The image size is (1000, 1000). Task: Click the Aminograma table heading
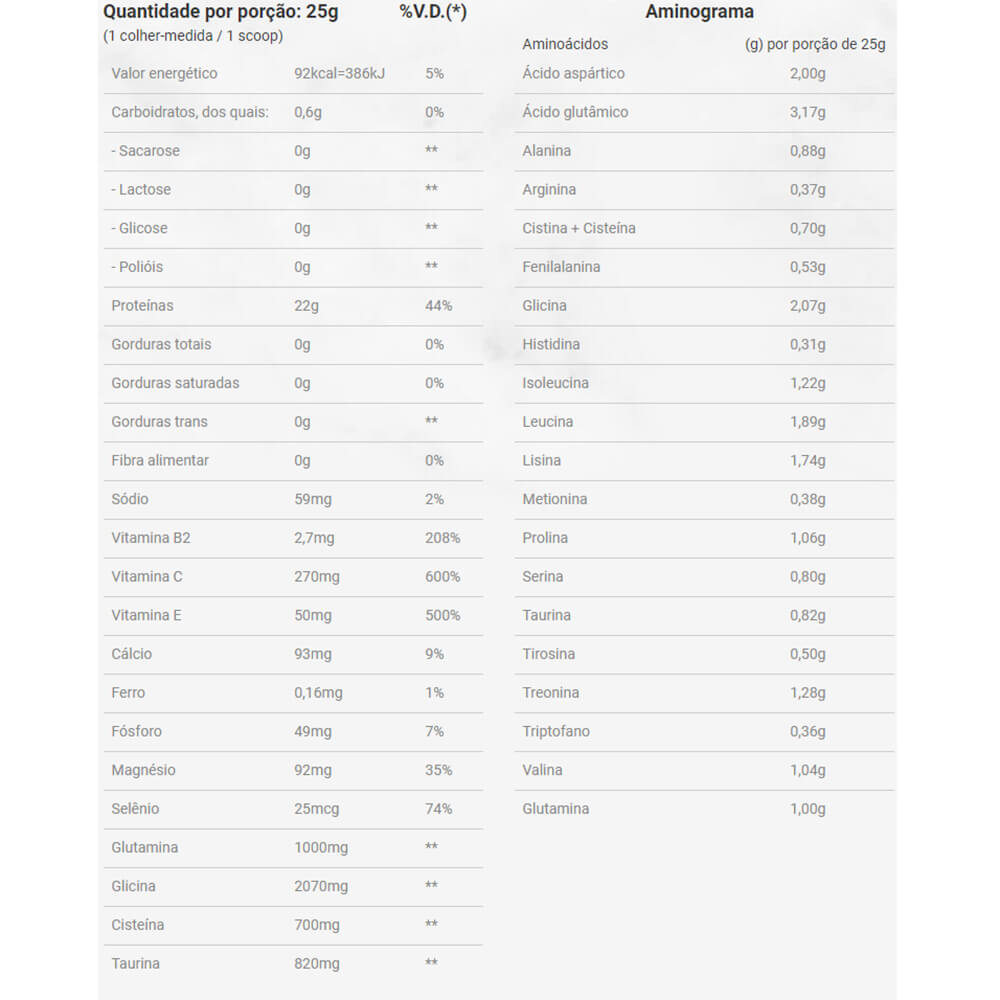coord(699,12)
